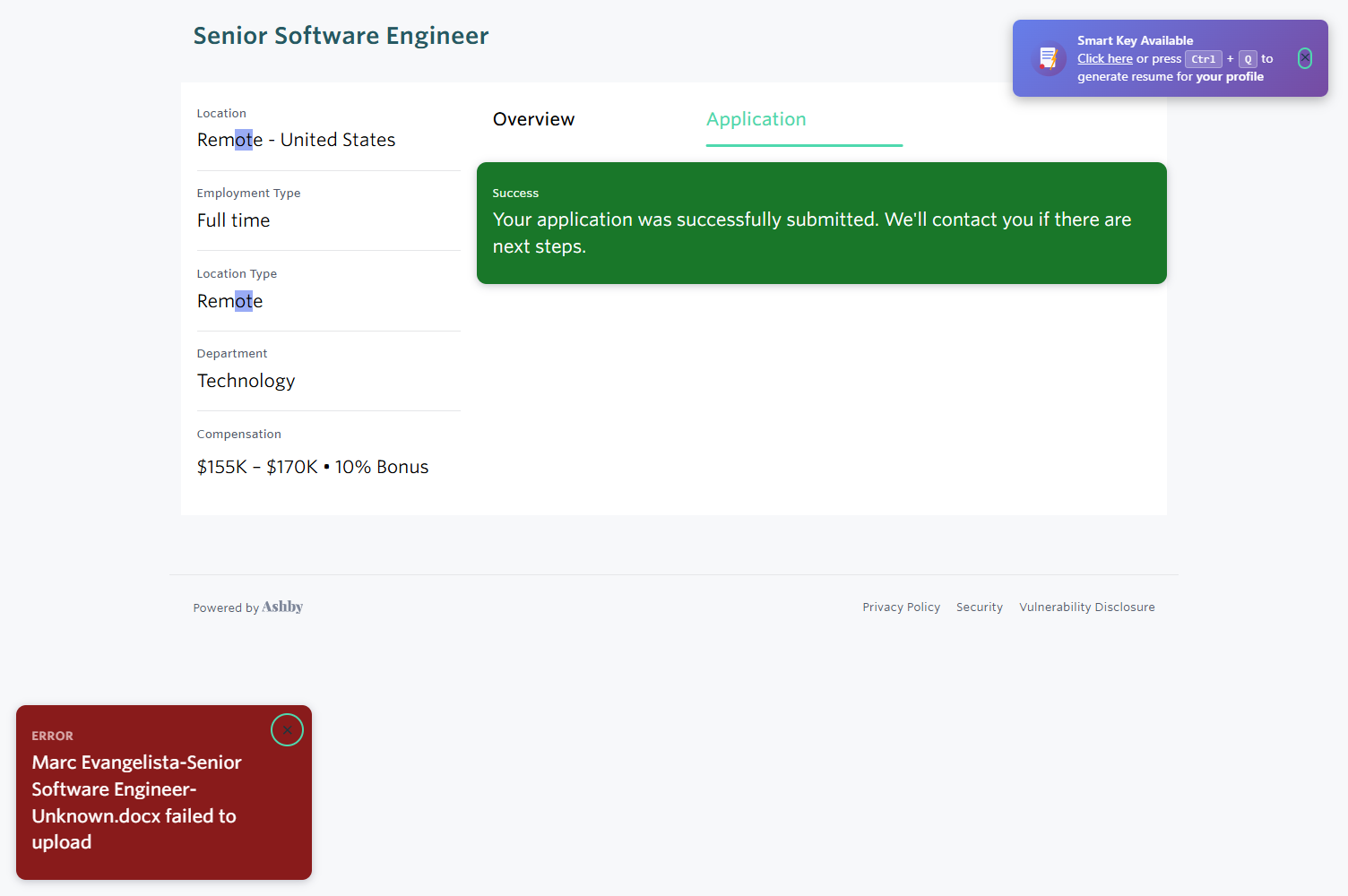Image resolution: width=1348 pixels, height=896 pixels.
Task: Click the 'Remote' value under Location Type
Action: (229, 301)
